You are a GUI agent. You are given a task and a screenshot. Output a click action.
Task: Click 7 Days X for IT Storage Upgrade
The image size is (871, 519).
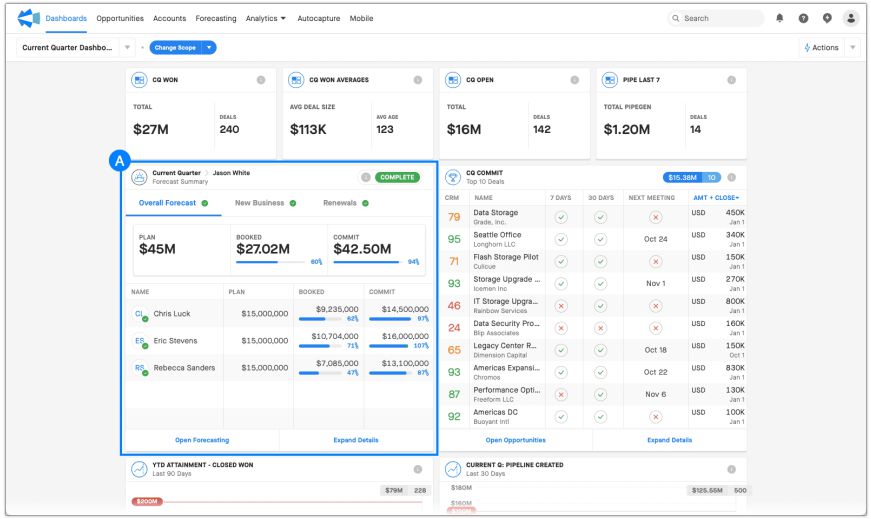(x=561, y=306)
